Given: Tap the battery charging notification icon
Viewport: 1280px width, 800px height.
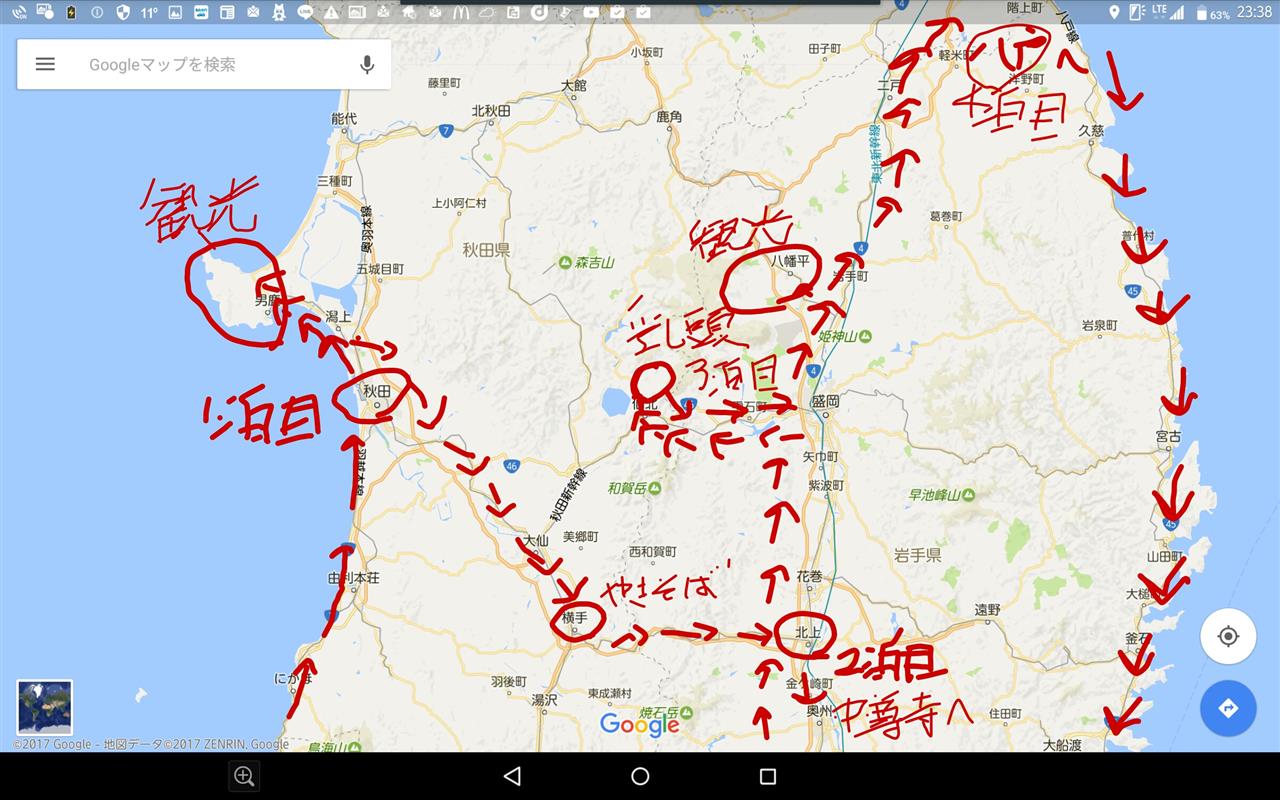Looking at the screenshot, I should [x=71, y=12].
